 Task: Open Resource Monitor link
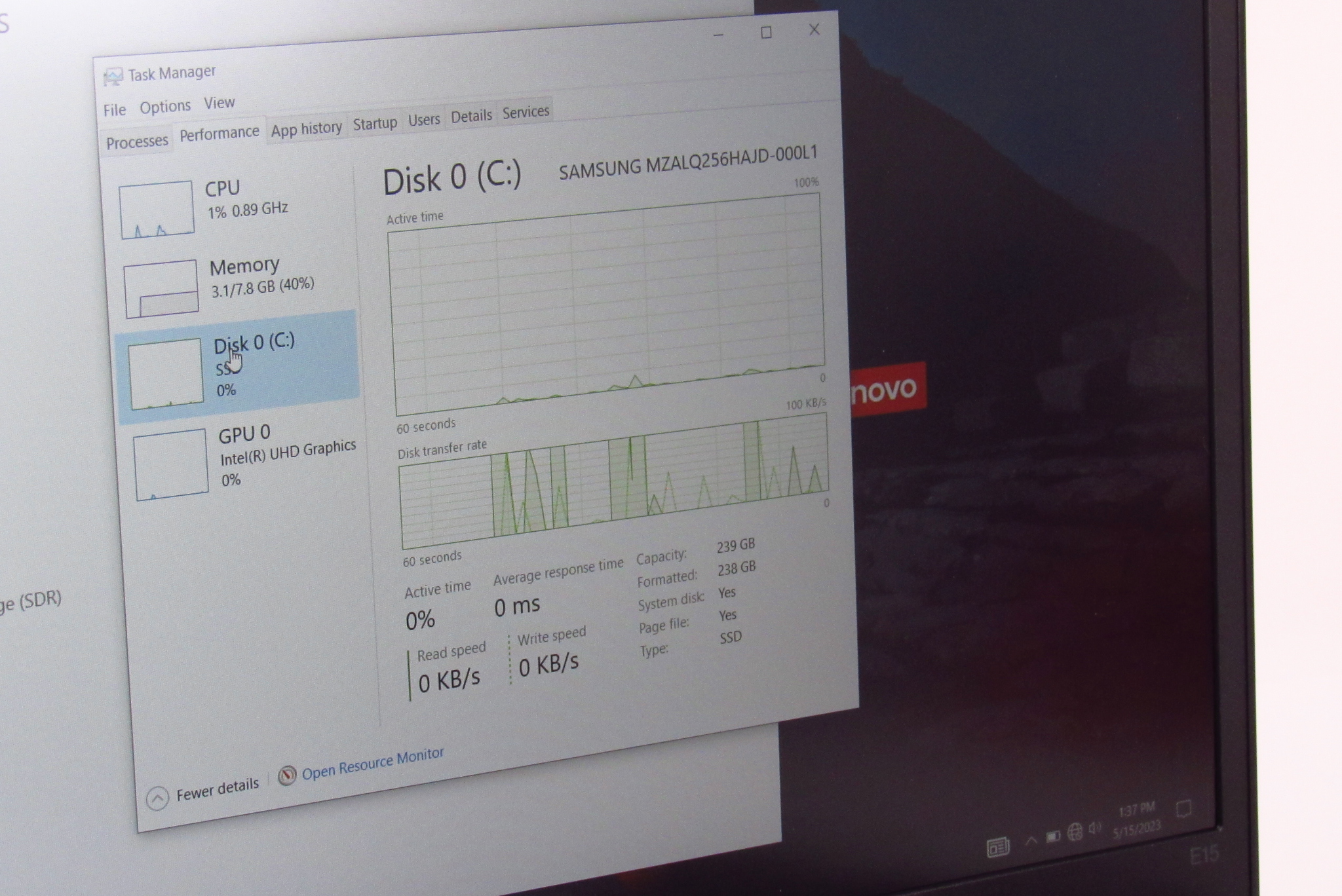click(372, 764)
